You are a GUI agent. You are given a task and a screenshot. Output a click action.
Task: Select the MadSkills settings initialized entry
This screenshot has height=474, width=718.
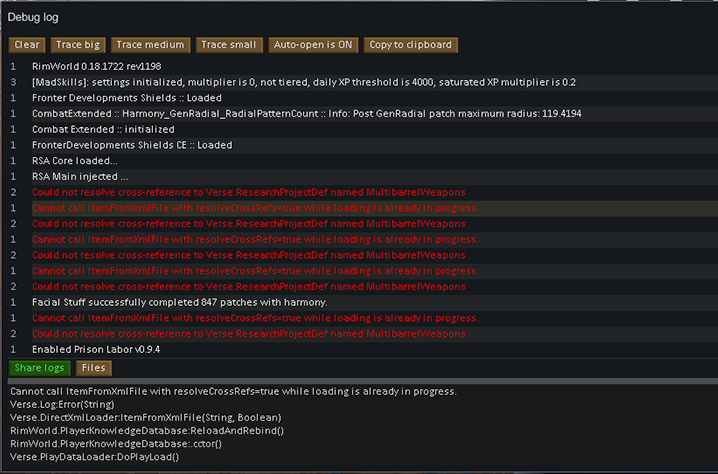(300, 82)
